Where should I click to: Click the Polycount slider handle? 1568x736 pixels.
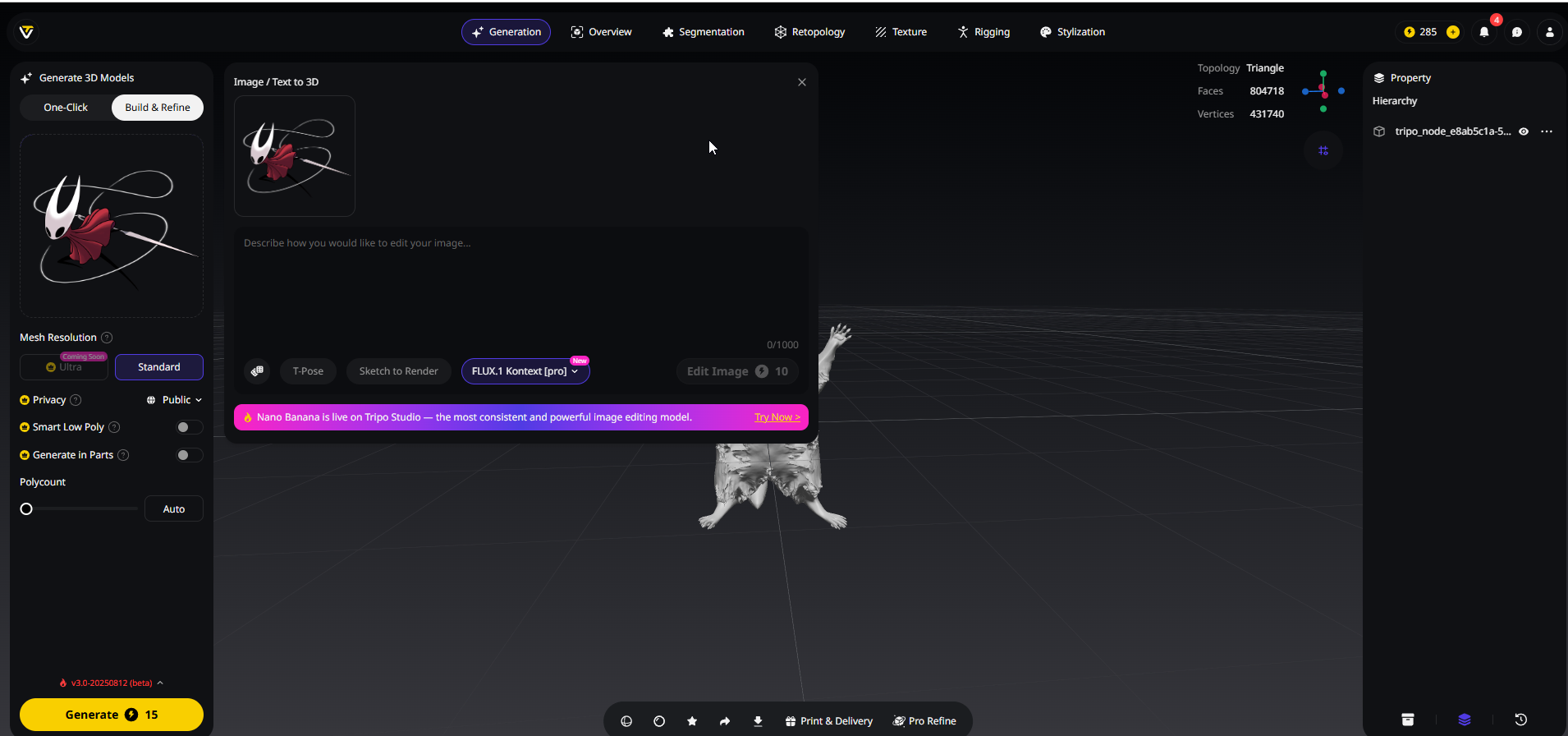[26, 509]
